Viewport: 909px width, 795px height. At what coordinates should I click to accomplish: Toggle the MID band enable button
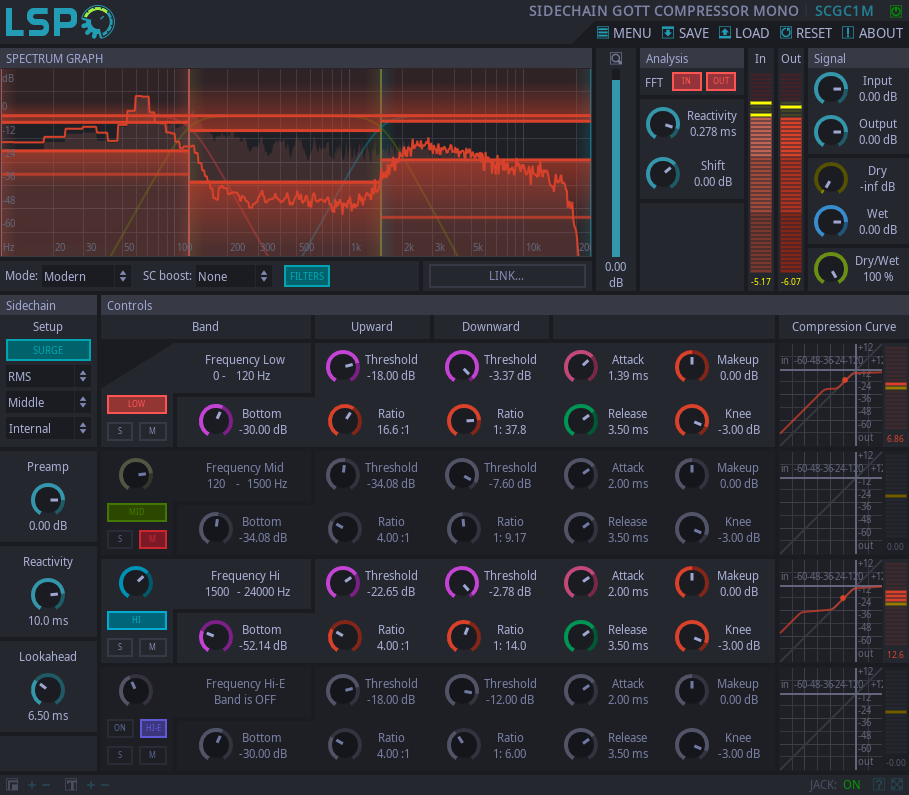coord(137,511)
